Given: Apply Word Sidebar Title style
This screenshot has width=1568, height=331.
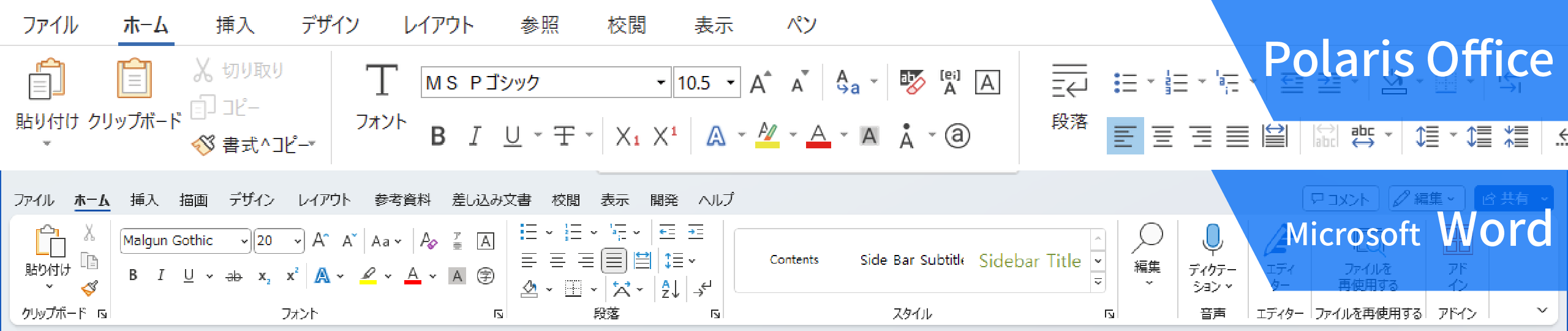Looking at the screenshot, I should click(x=1030, y=261).
